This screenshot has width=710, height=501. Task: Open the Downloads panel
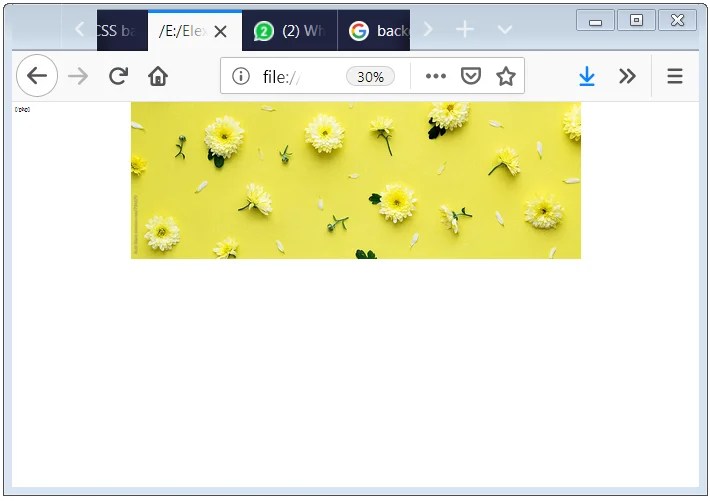click(x=587, y=76)
